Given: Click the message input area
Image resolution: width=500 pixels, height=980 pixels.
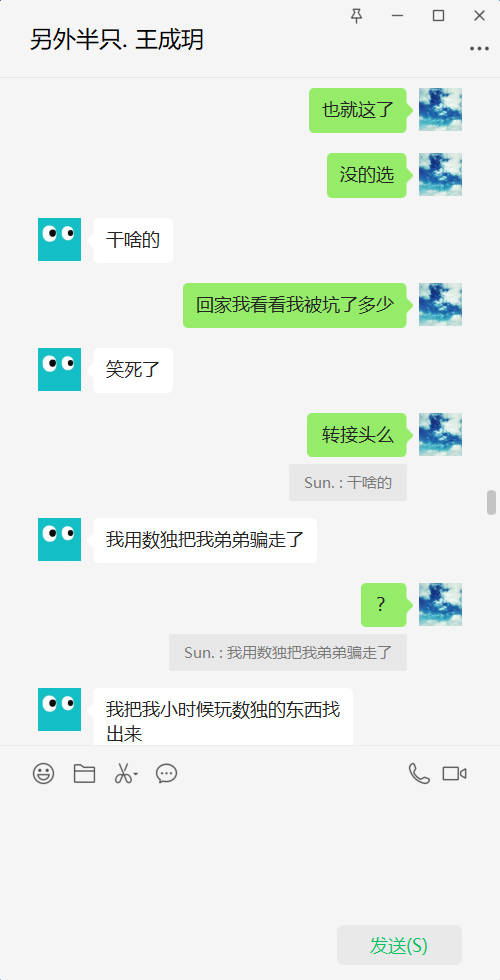Looking at the screenshot, I should tap(250, 856).
